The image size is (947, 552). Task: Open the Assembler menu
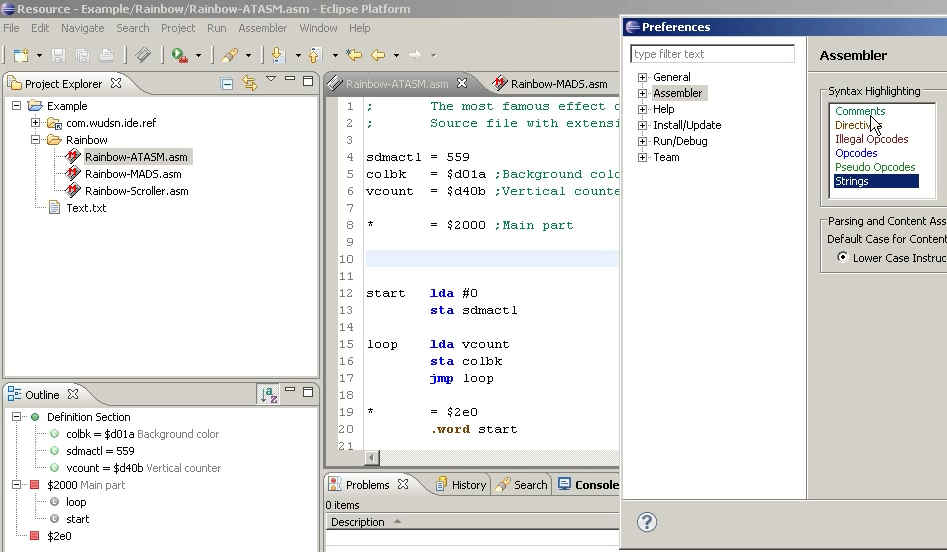coord(263,28)
